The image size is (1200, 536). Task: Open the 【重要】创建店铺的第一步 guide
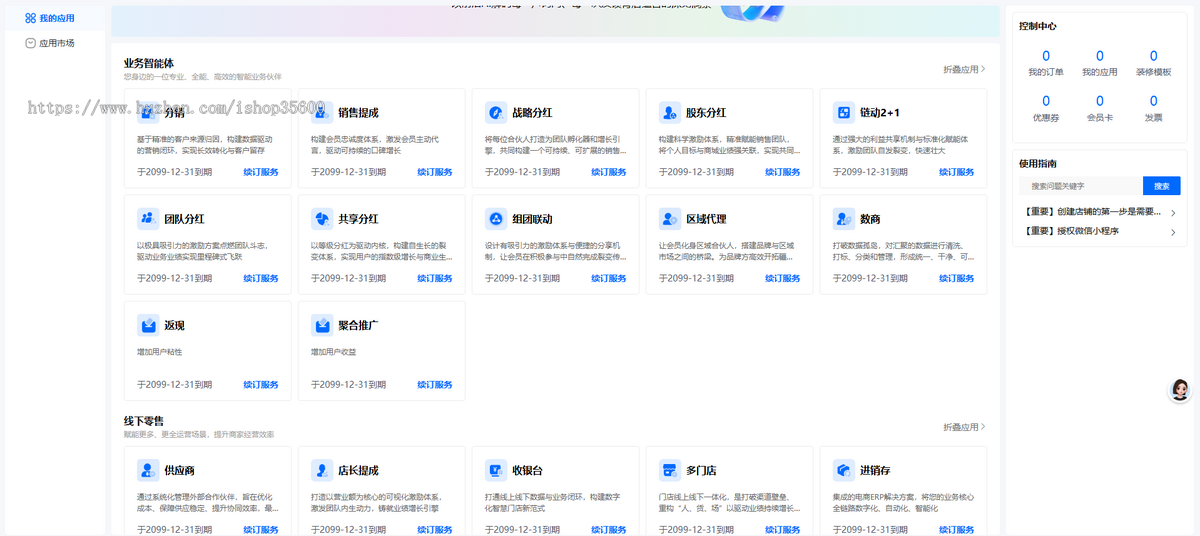pos(1092,212)
